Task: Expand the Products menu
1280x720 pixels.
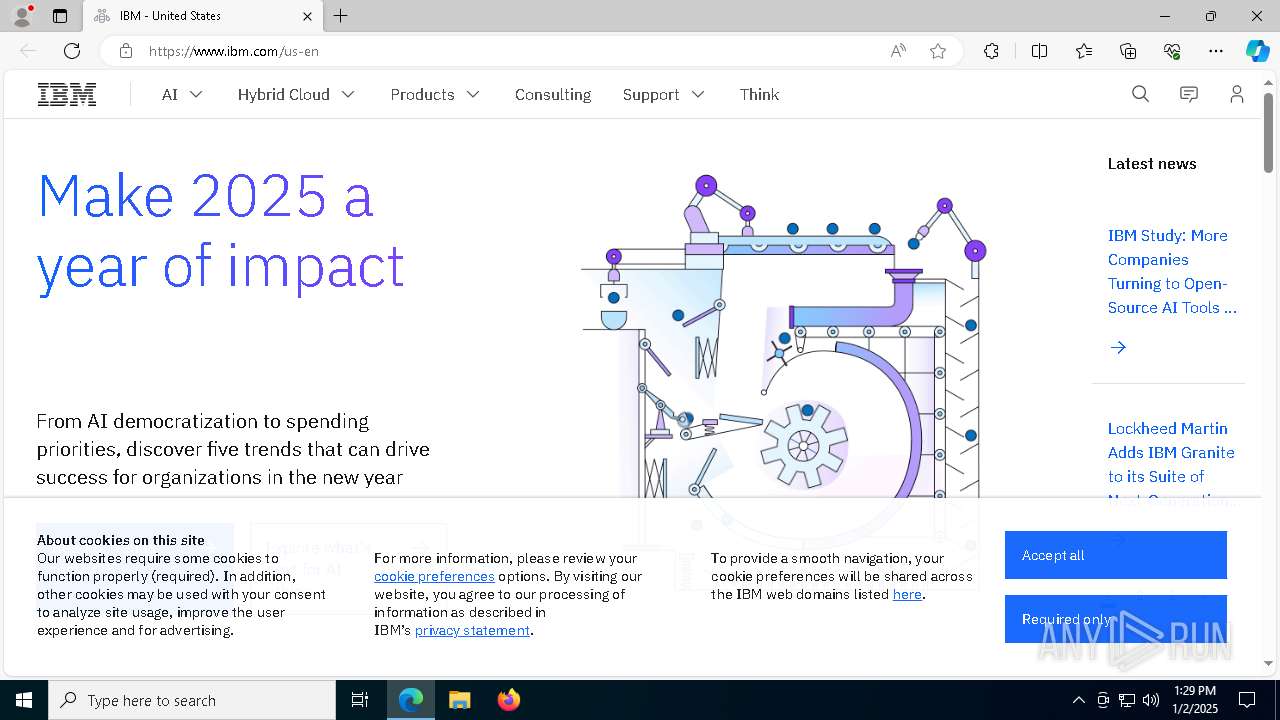Action: point(435,94)
